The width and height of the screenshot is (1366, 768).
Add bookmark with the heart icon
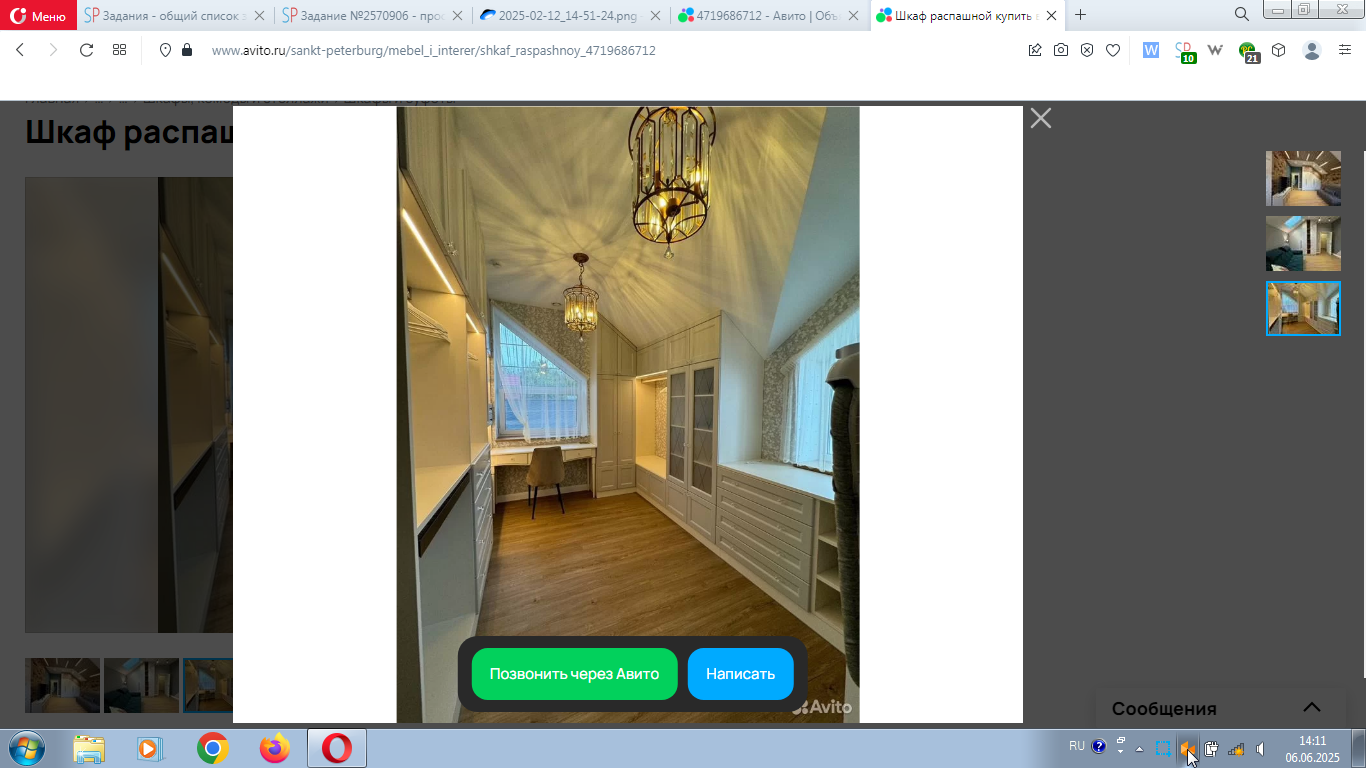(x=1113, y=50)
